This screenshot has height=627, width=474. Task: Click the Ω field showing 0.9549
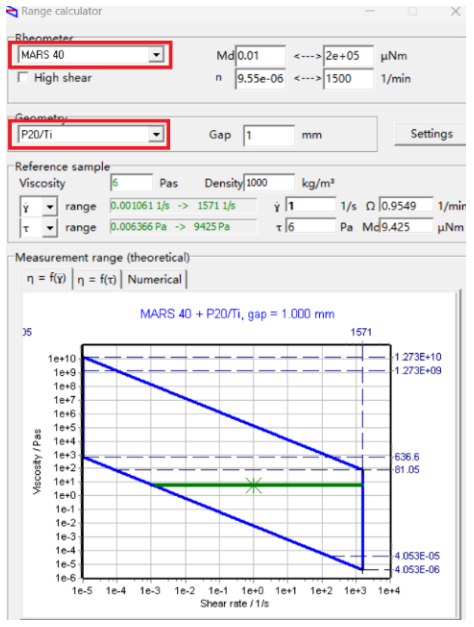point(406,206)
